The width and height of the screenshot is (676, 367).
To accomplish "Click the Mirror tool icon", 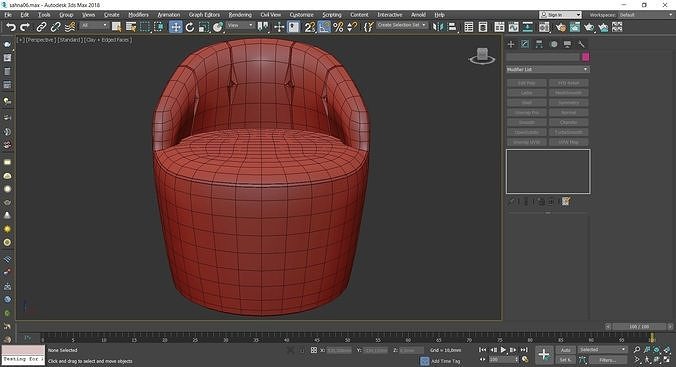I will [x=438, y=27].
